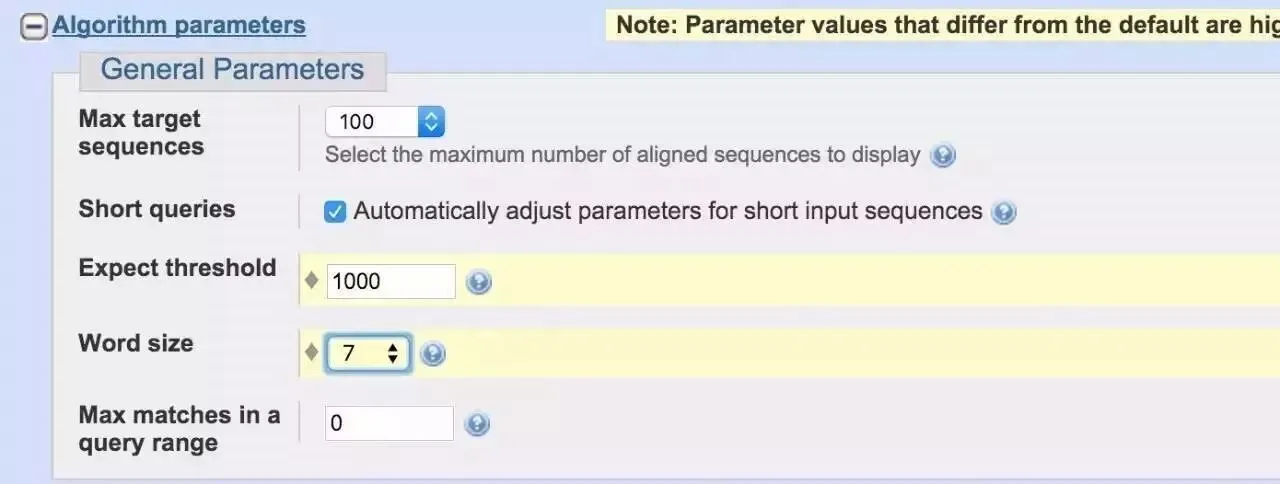Click help icon beside Short queries option
The height and width of the screenshot is (484, 1280).
[1004, 212]
